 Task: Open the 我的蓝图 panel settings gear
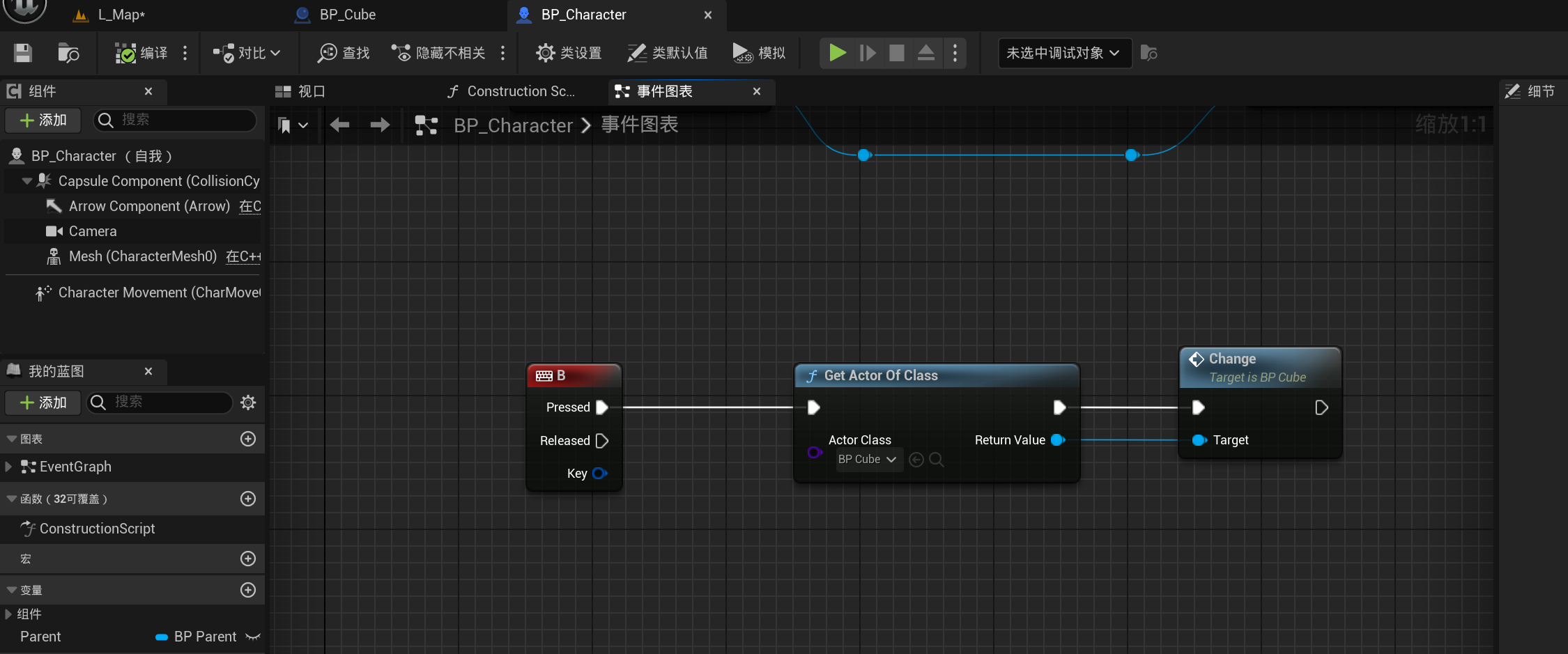tap(248, 403)
